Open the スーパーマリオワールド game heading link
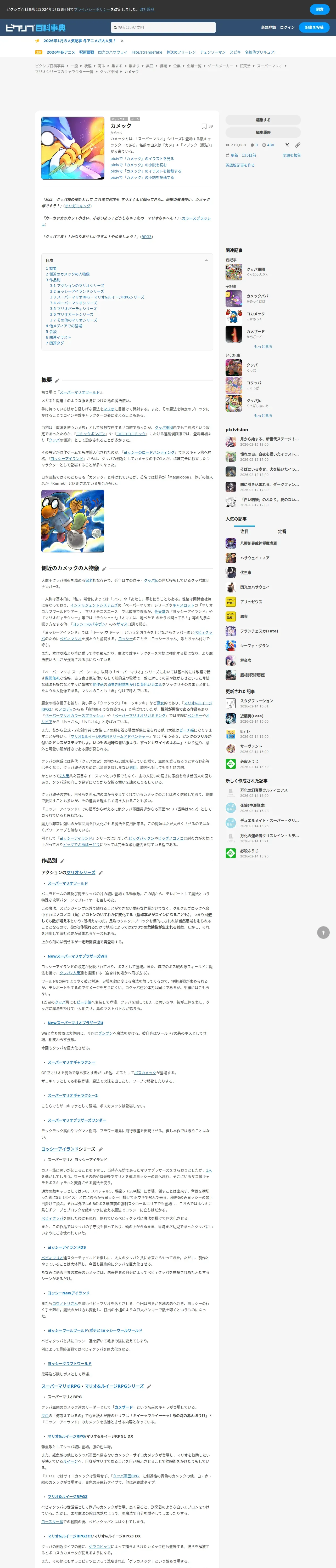The image size is (336, 1568). [x=68, y=883]
